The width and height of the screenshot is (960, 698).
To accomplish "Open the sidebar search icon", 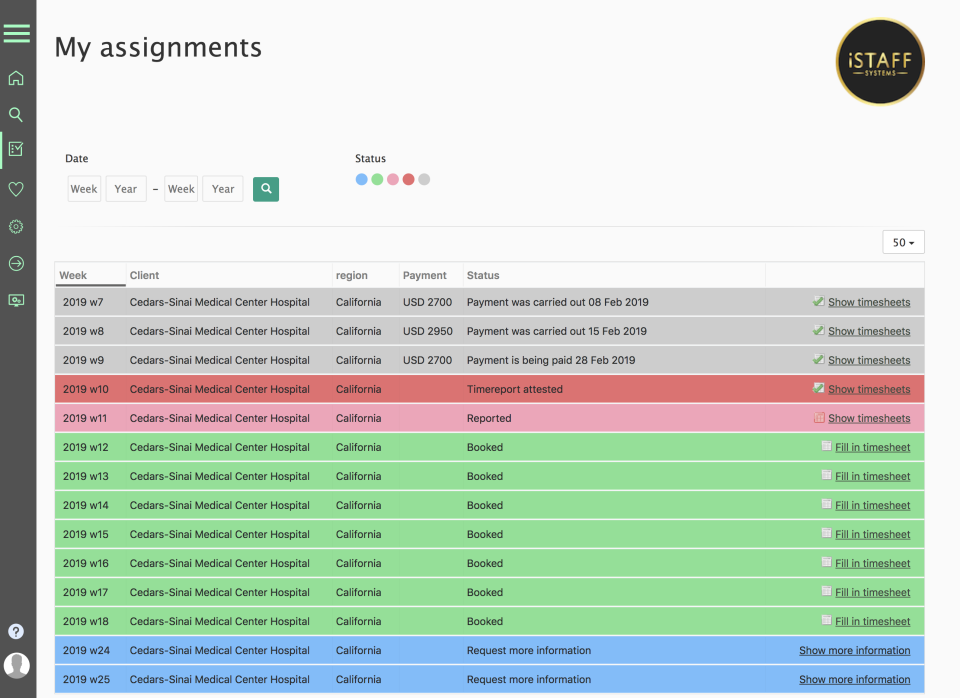I will (x=16, y=114).
